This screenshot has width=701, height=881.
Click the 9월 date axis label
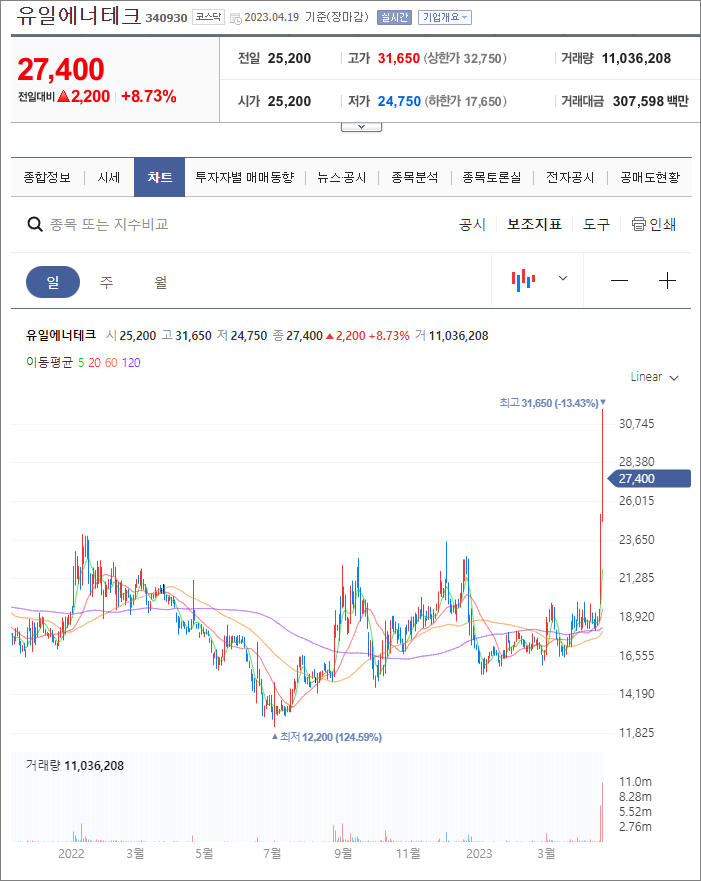click(343, 853)
